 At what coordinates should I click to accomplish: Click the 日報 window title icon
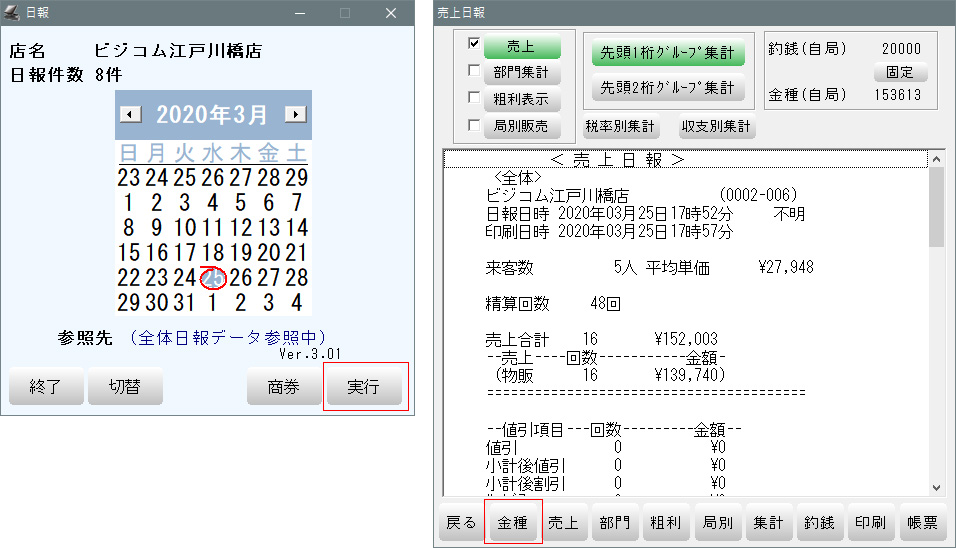point(12,13)
